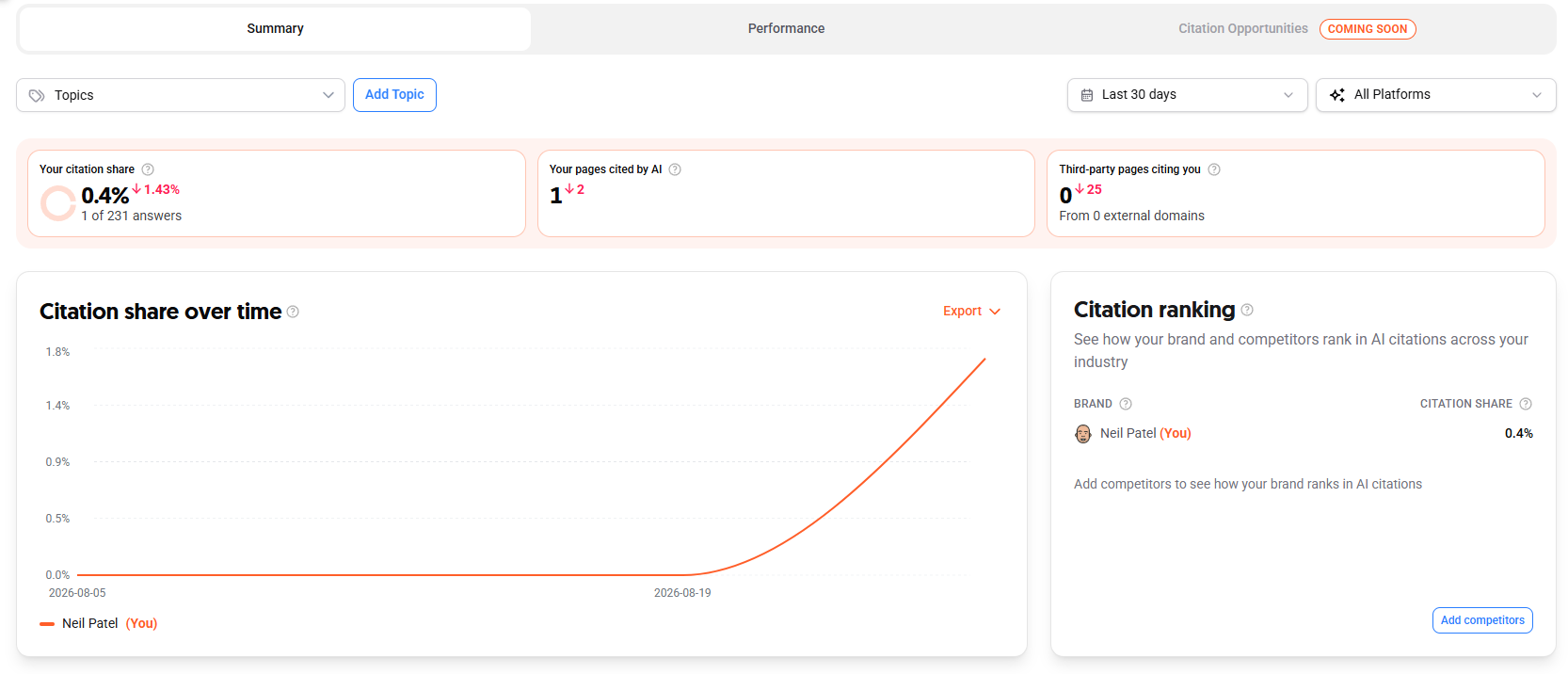Screen dimensions: 1568x674
Task: Open the Topics dropdown
Action: pyautogui.click(x=181, y=95)
